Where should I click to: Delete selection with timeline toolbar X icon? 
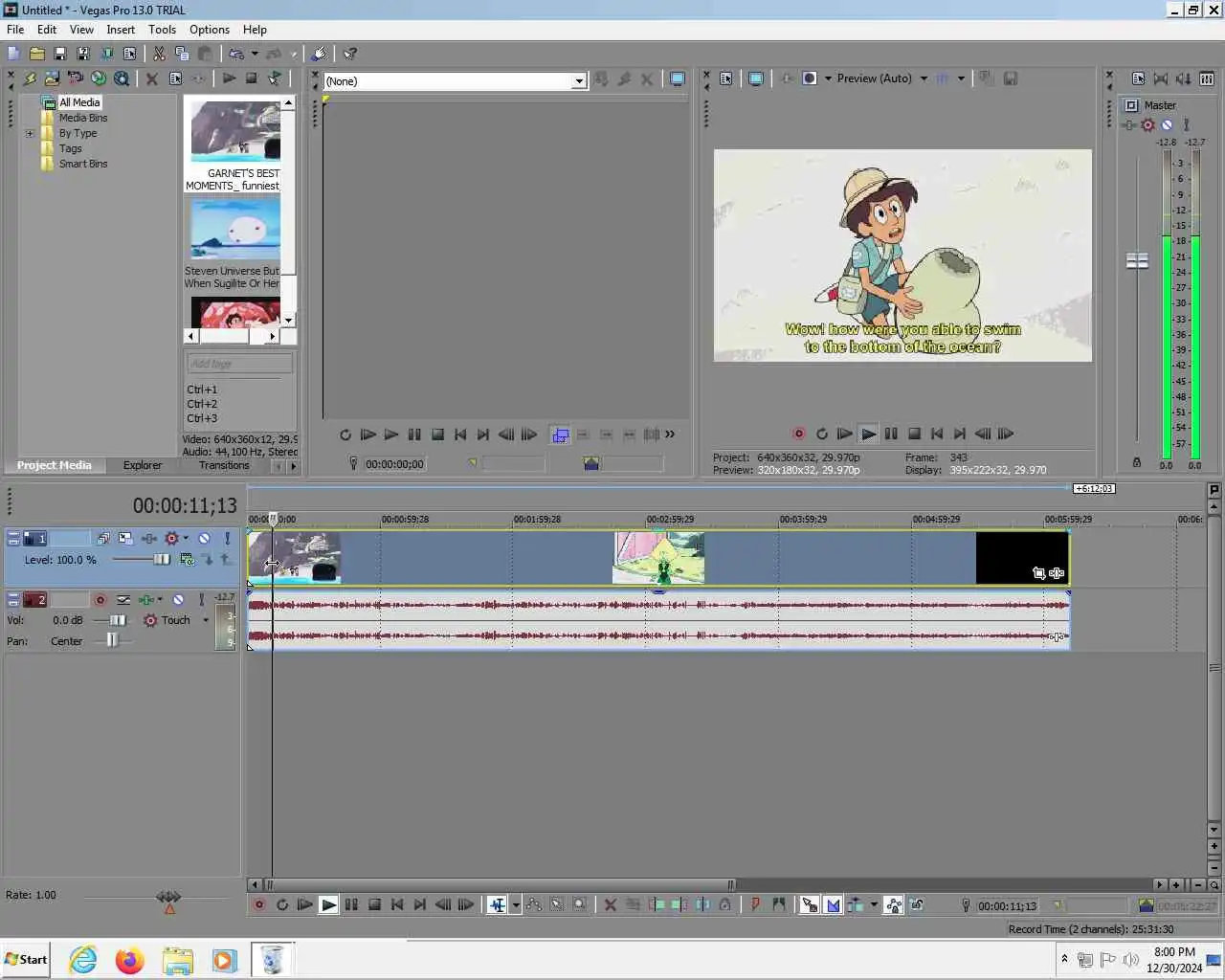(x=610, y=904)
